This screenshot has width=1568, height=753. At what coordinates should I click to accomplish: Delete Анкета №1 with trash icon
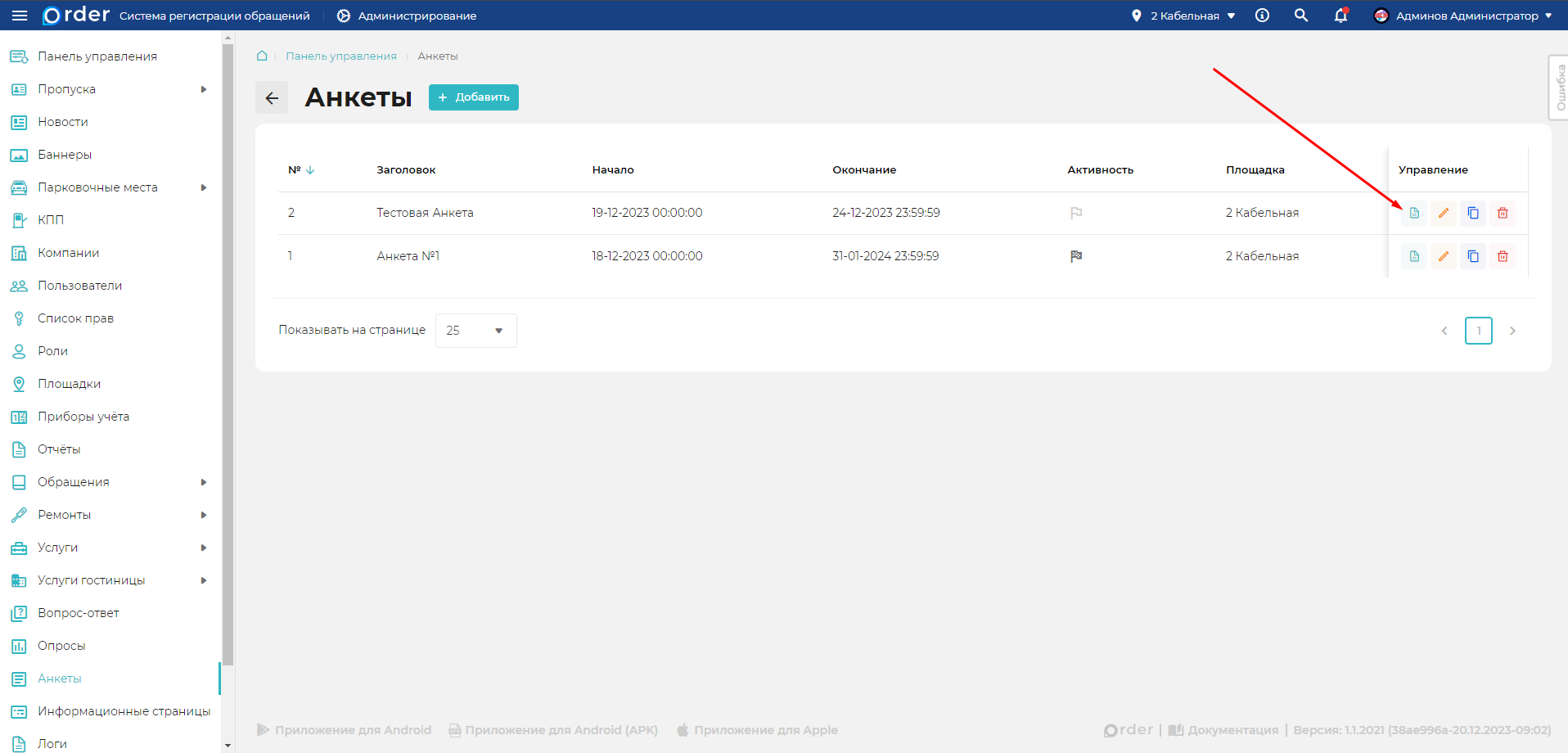1502,256
